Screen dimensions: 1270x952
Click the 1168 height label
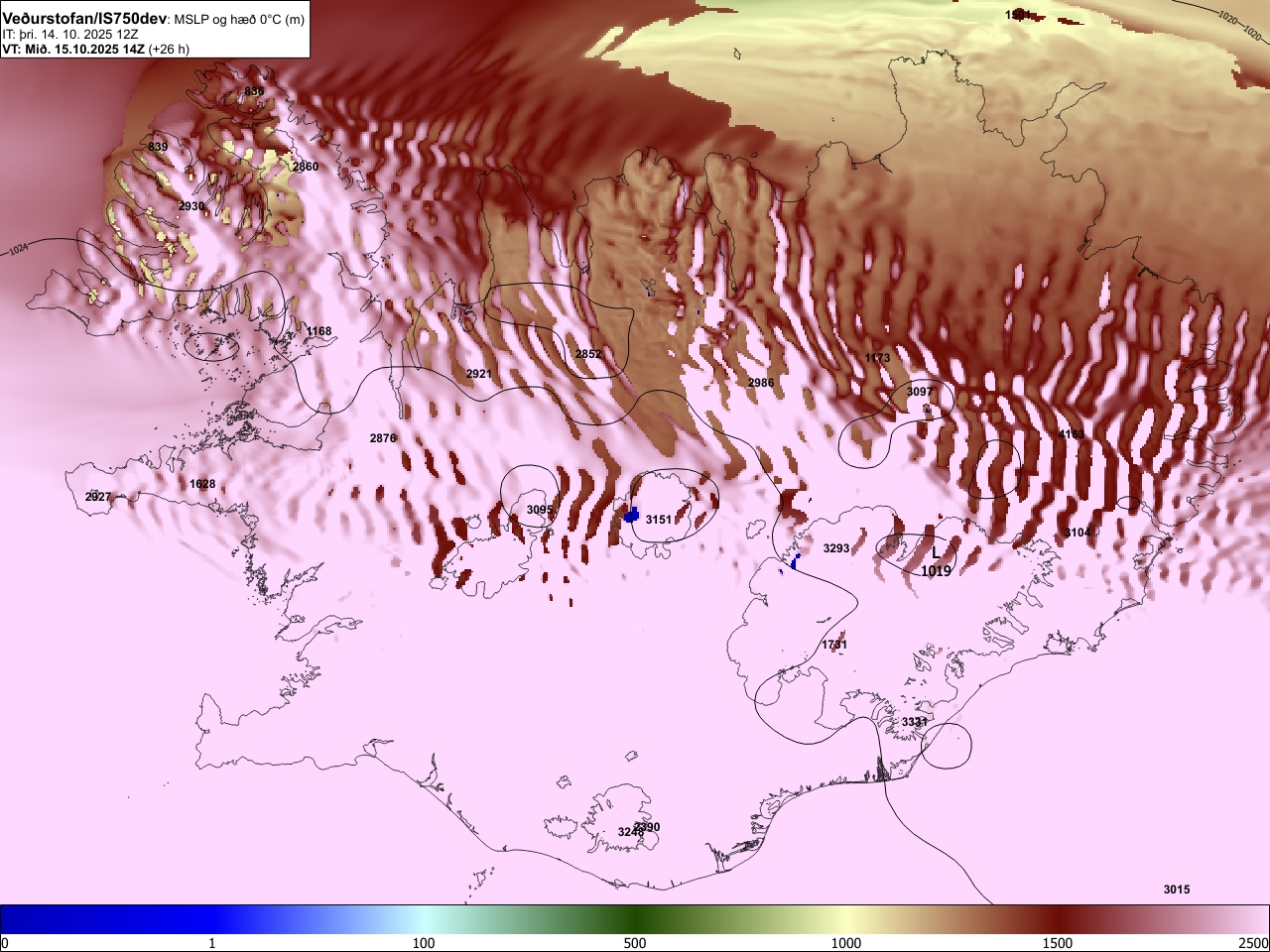(319, 331)
